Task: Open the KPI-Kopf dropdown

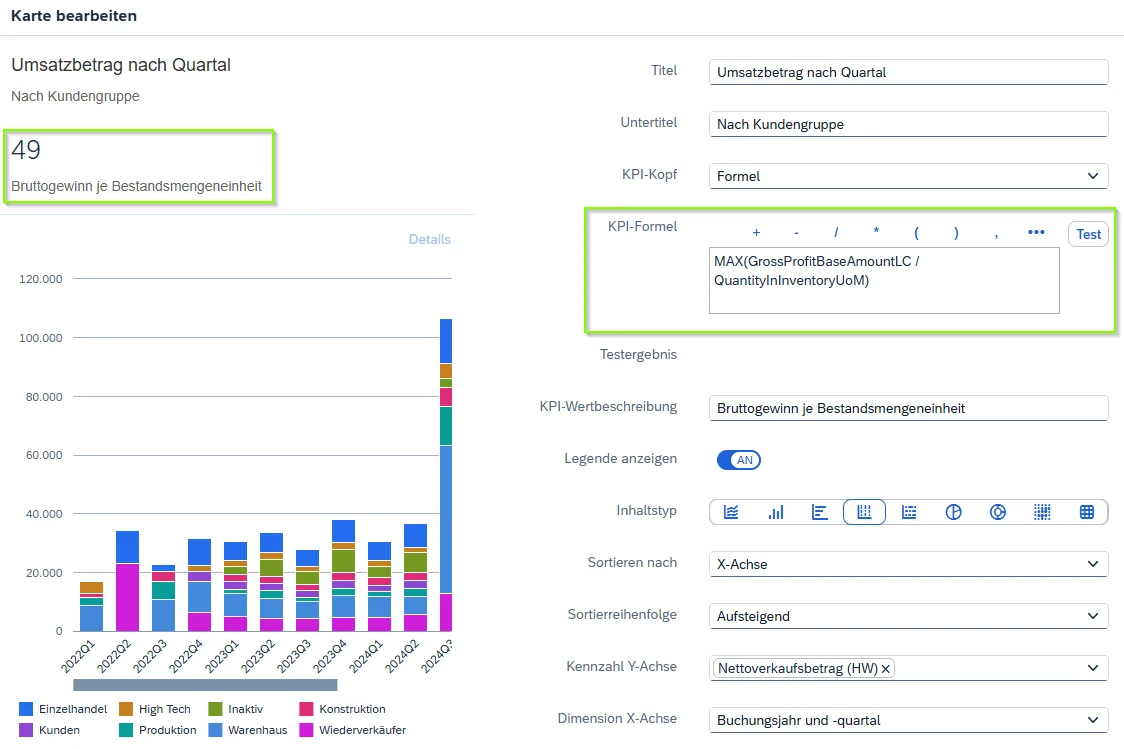Action: [x=908, y=176]
